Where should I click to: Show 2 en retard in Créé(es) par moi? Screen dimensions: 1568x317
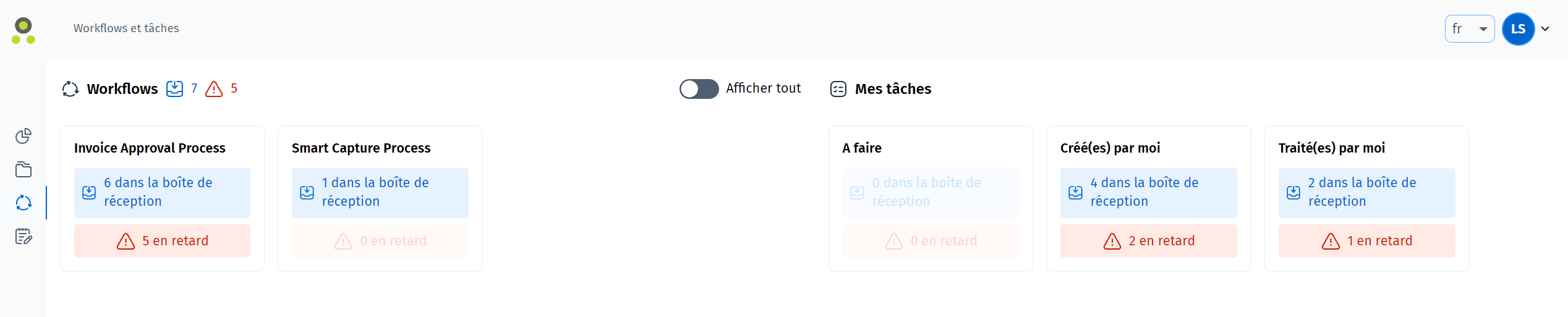1148,241
